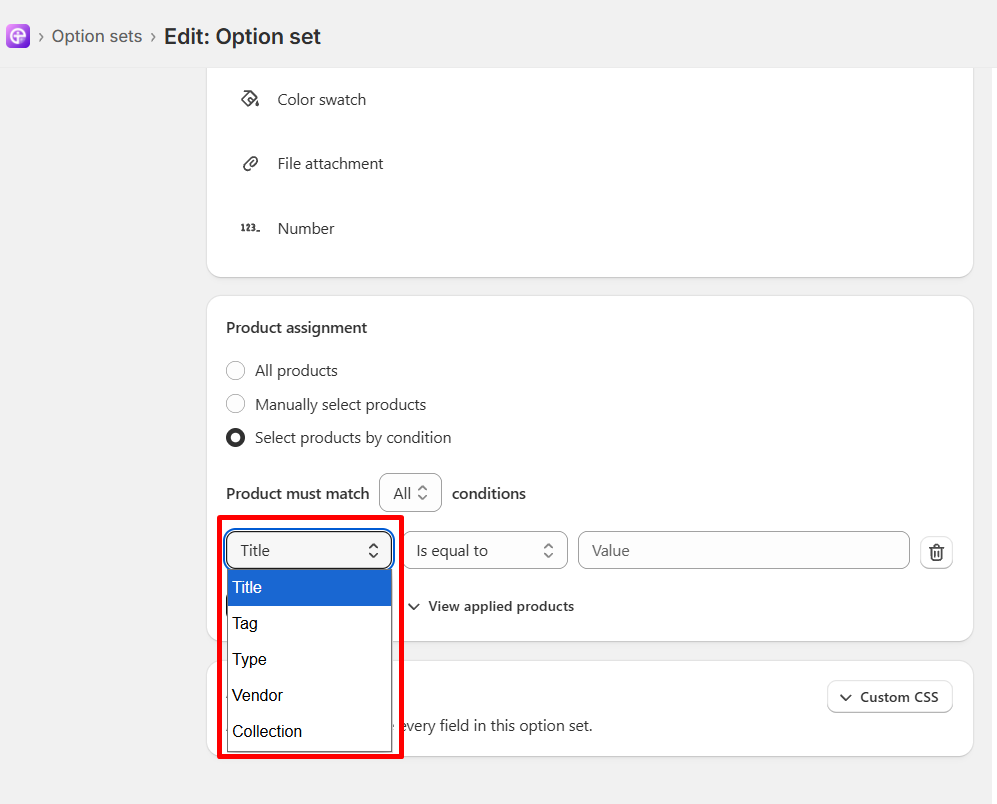Click the File attachment paperclip icon
Screen dimensions: 997x804
pyautogui.click(x=251, y=163)
